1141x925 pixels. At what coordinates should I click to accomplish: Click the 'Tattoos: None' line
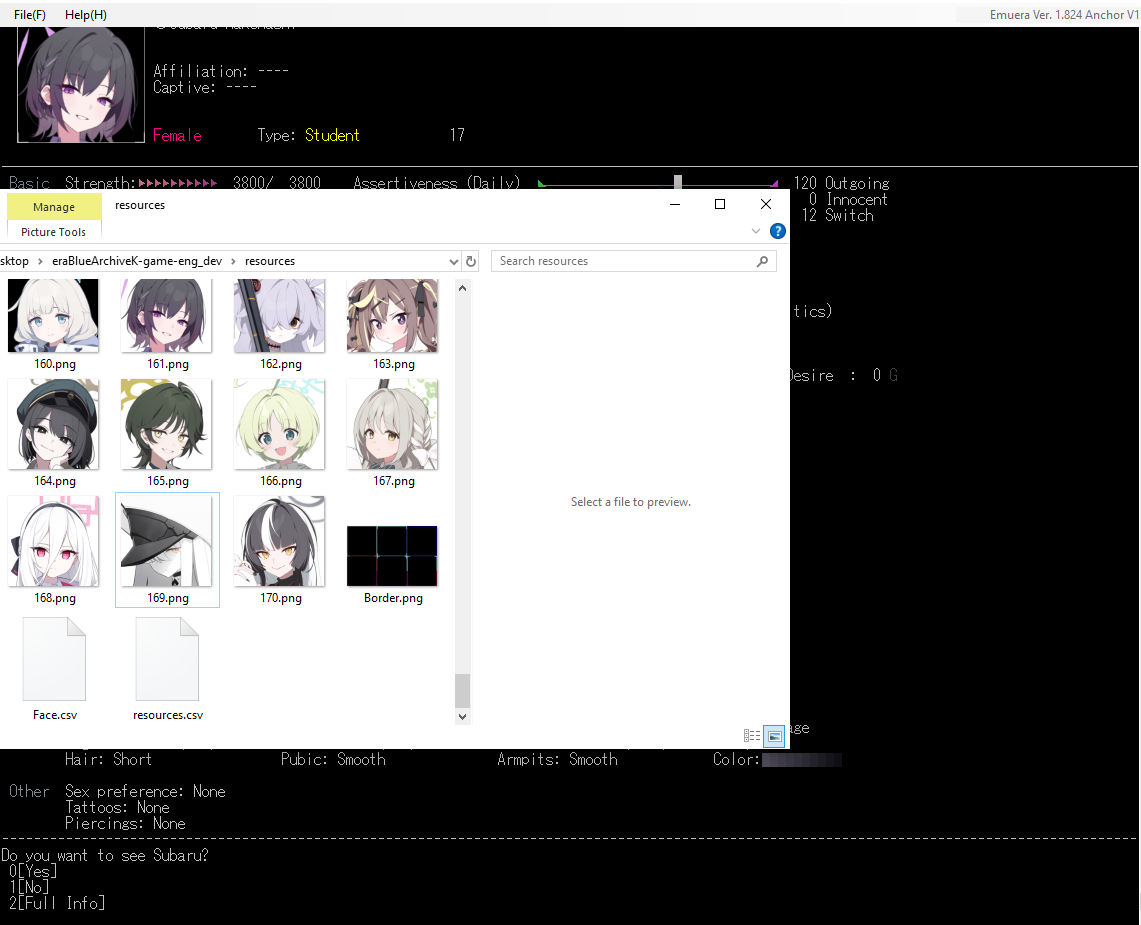pyautogui.click(x=117, y=808)
